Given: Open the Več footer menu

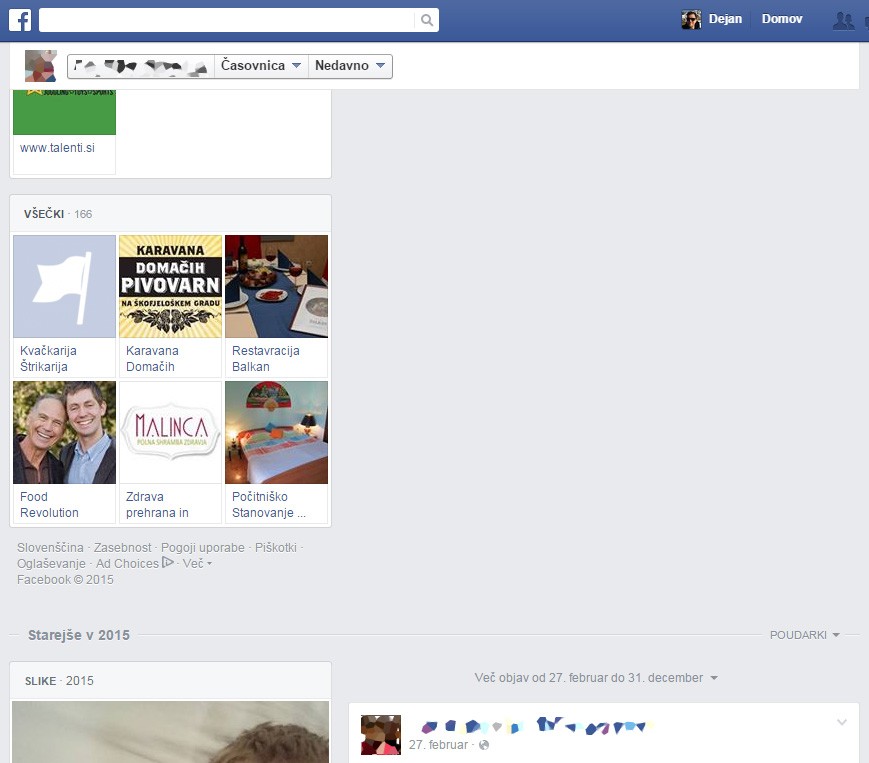Looking at the screenshot, I should click(x=197, y=564).
